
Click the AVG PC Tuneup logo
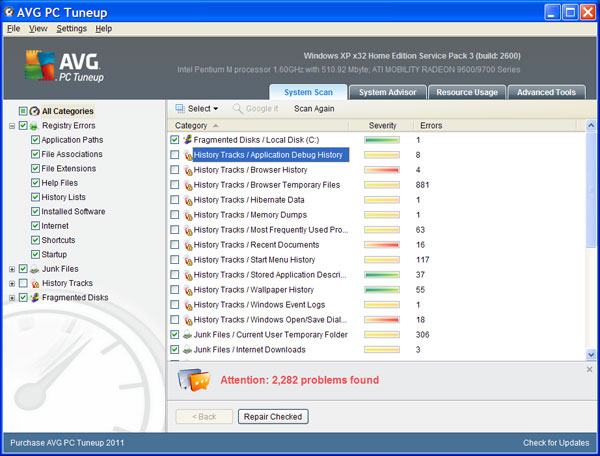pyautogui.click(x=64, y=66)
